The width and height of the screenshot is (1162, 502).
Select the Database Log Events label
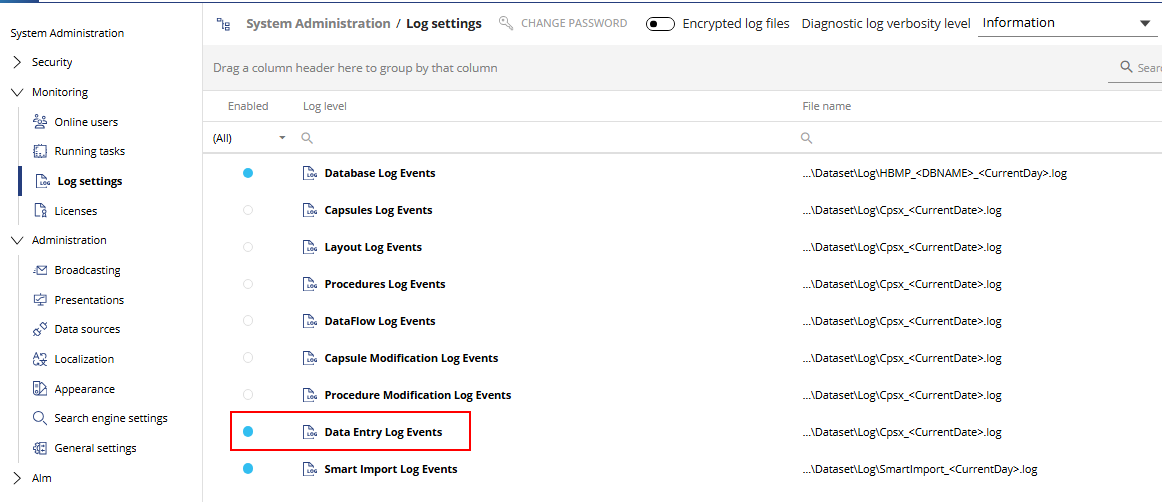click(379, 173)
